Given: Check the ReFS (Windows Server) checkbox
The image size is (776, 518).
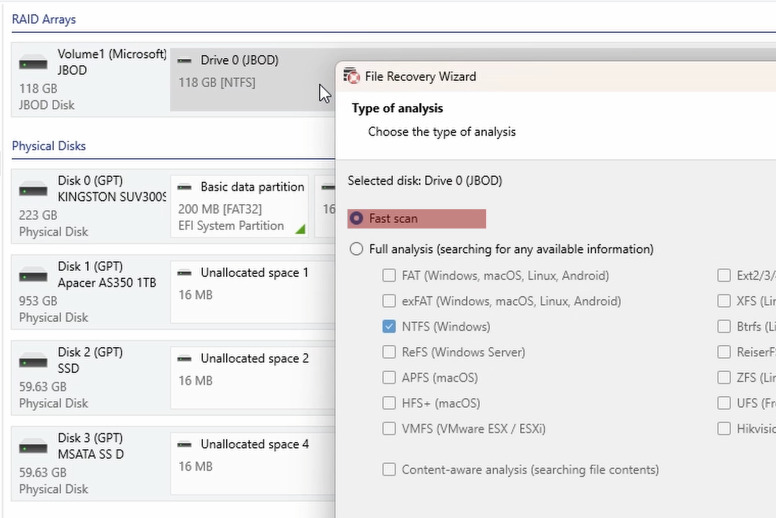Looking at the screenshot, I should pyautogui.click(x=389, y=352).
